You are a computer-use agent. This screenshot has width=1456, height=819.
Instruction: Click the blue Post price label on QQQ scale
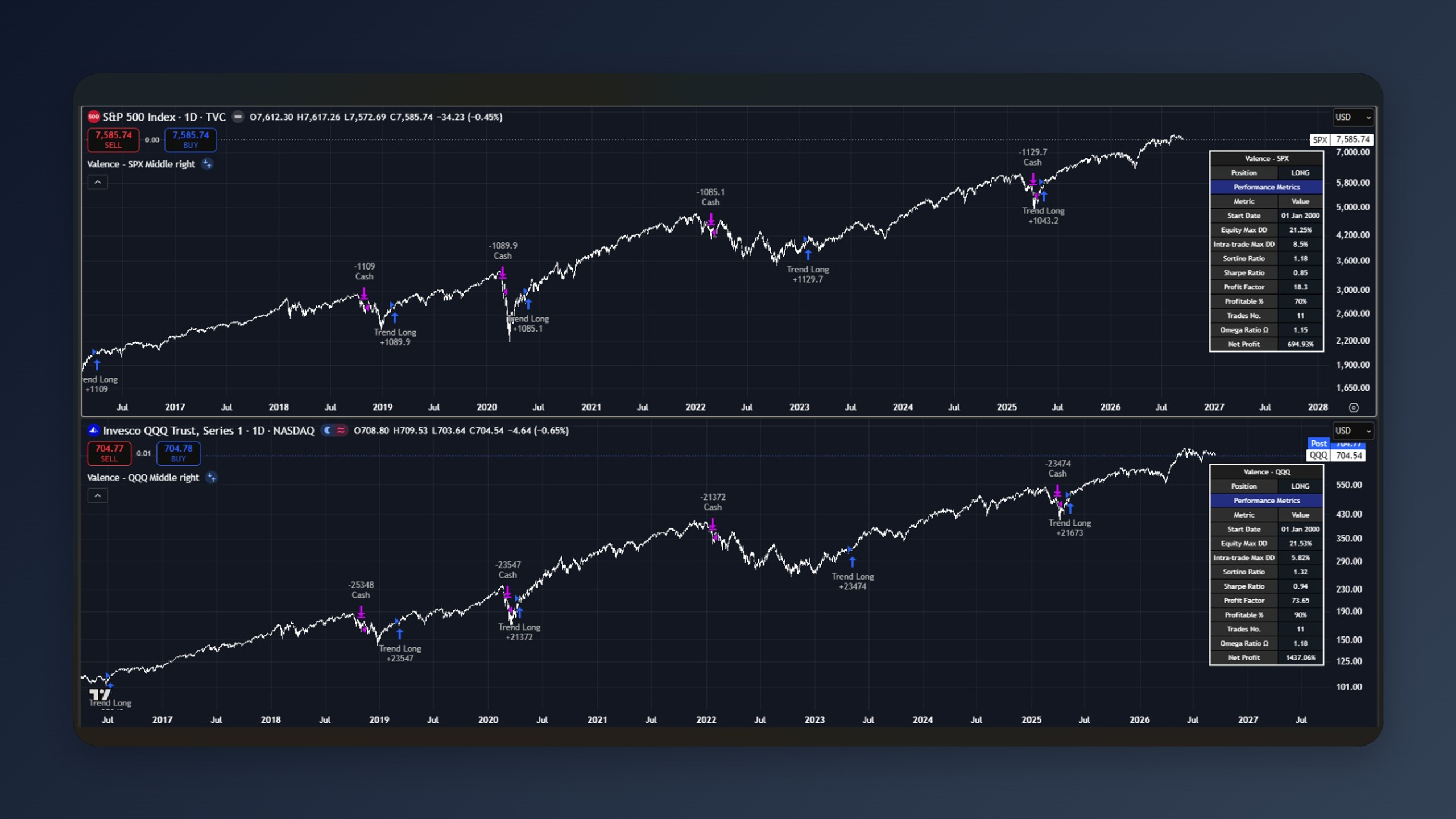pyautogui.click(x=1318, y=444)
